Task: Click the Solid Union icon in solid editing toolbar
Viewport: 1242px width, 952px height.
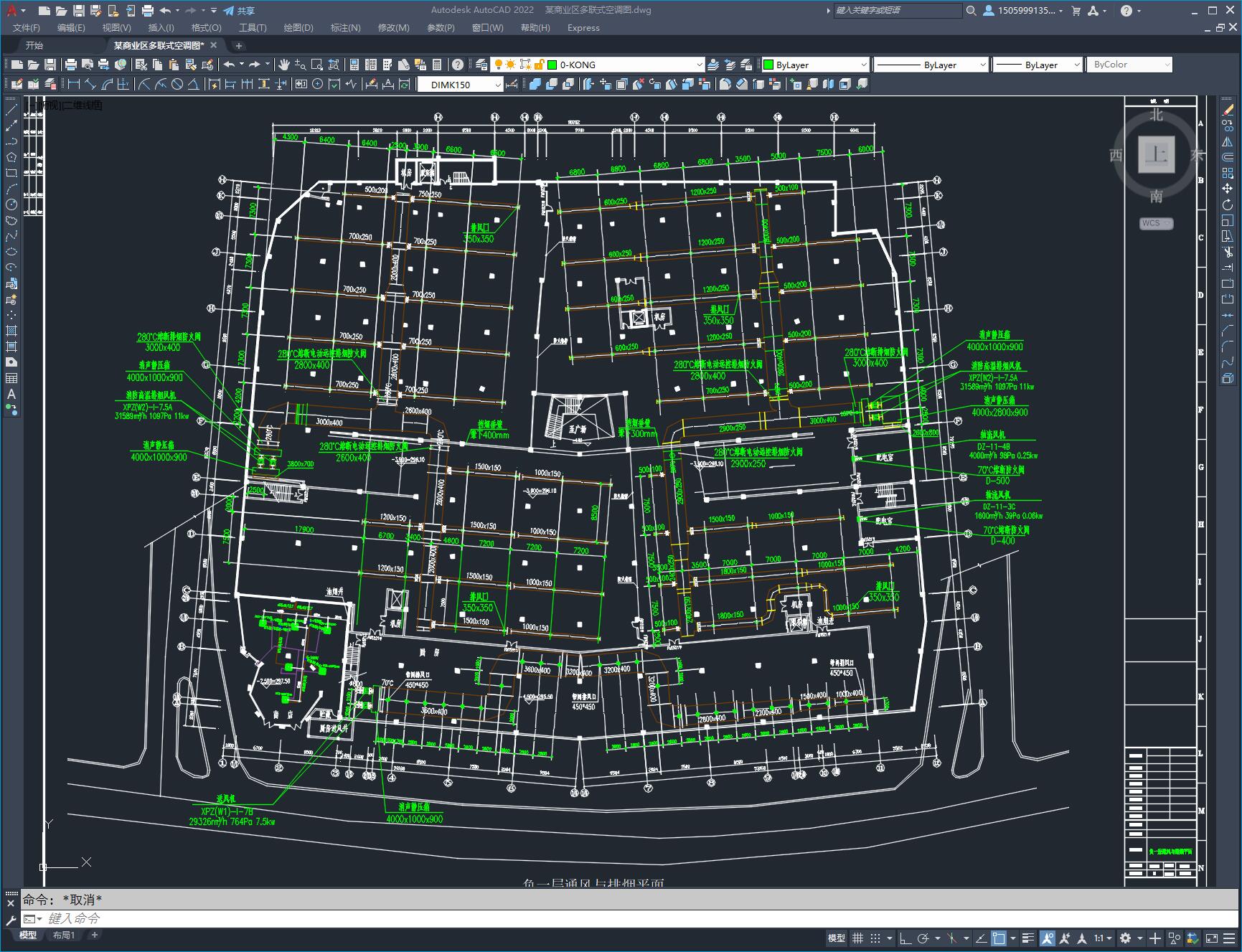Action: [535, 85]
